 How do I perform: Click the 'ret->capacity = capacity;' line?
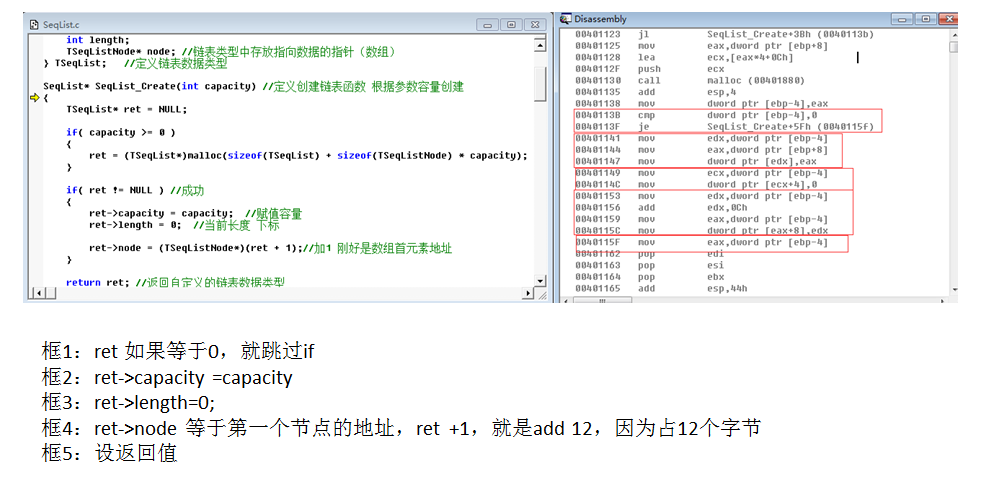pos(161,213)
